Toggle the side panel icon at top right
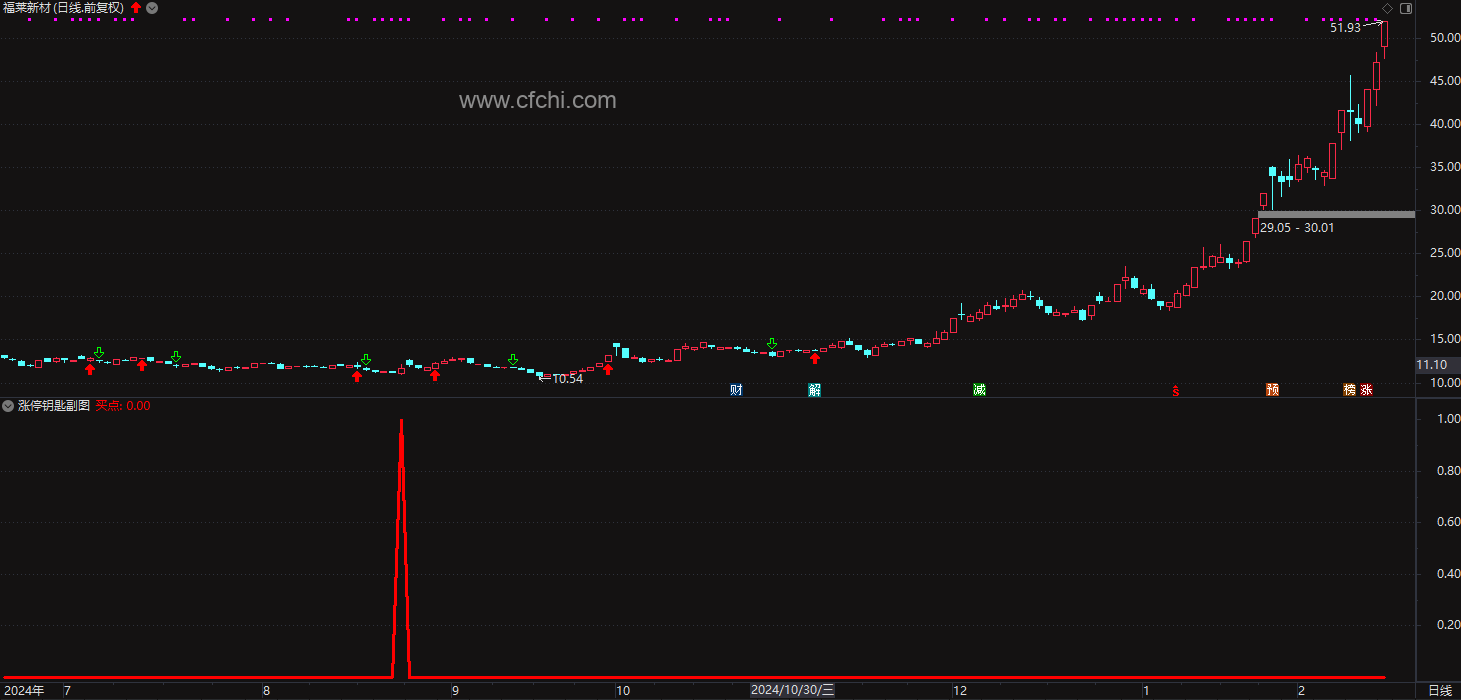The height and width of the screenshot is (700, 1461). click(x=1406, y=8)
